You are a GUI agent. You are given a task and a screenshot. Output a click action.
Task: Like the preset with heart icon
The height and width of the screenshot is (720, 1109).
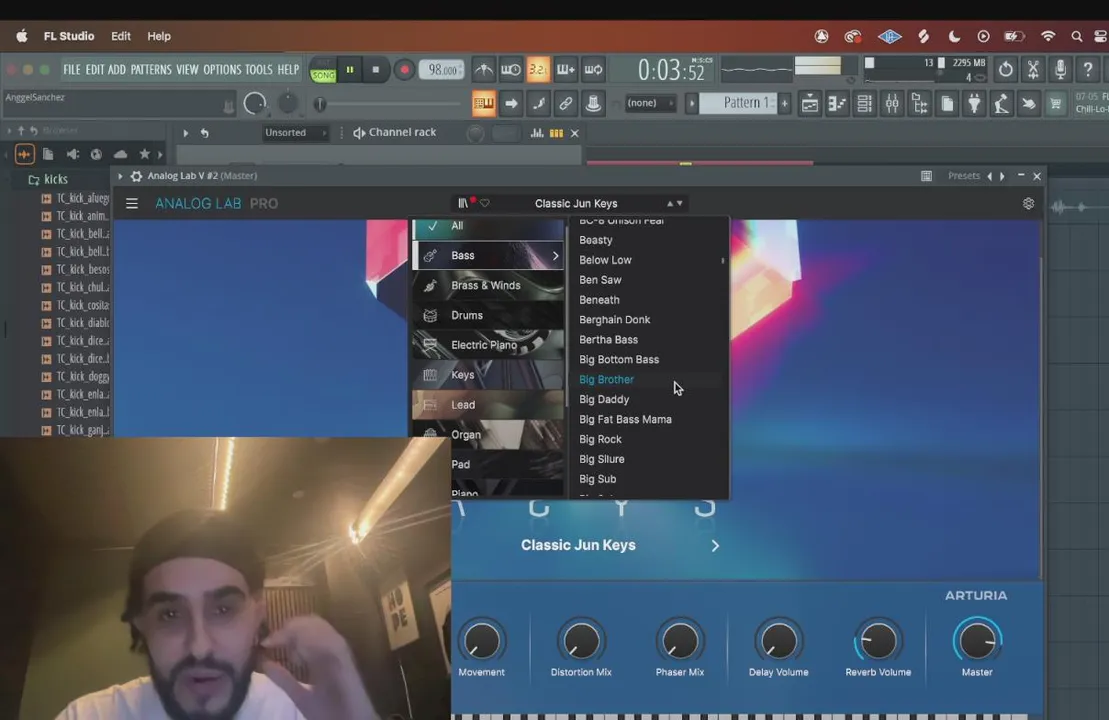click(484, 204)
